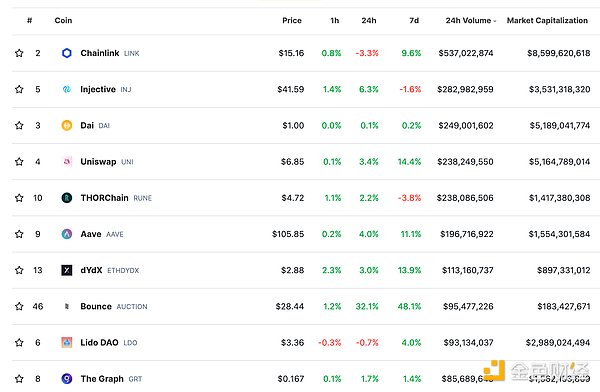
Task: Click the dYdX black square icon
Action: click(67, 270)
